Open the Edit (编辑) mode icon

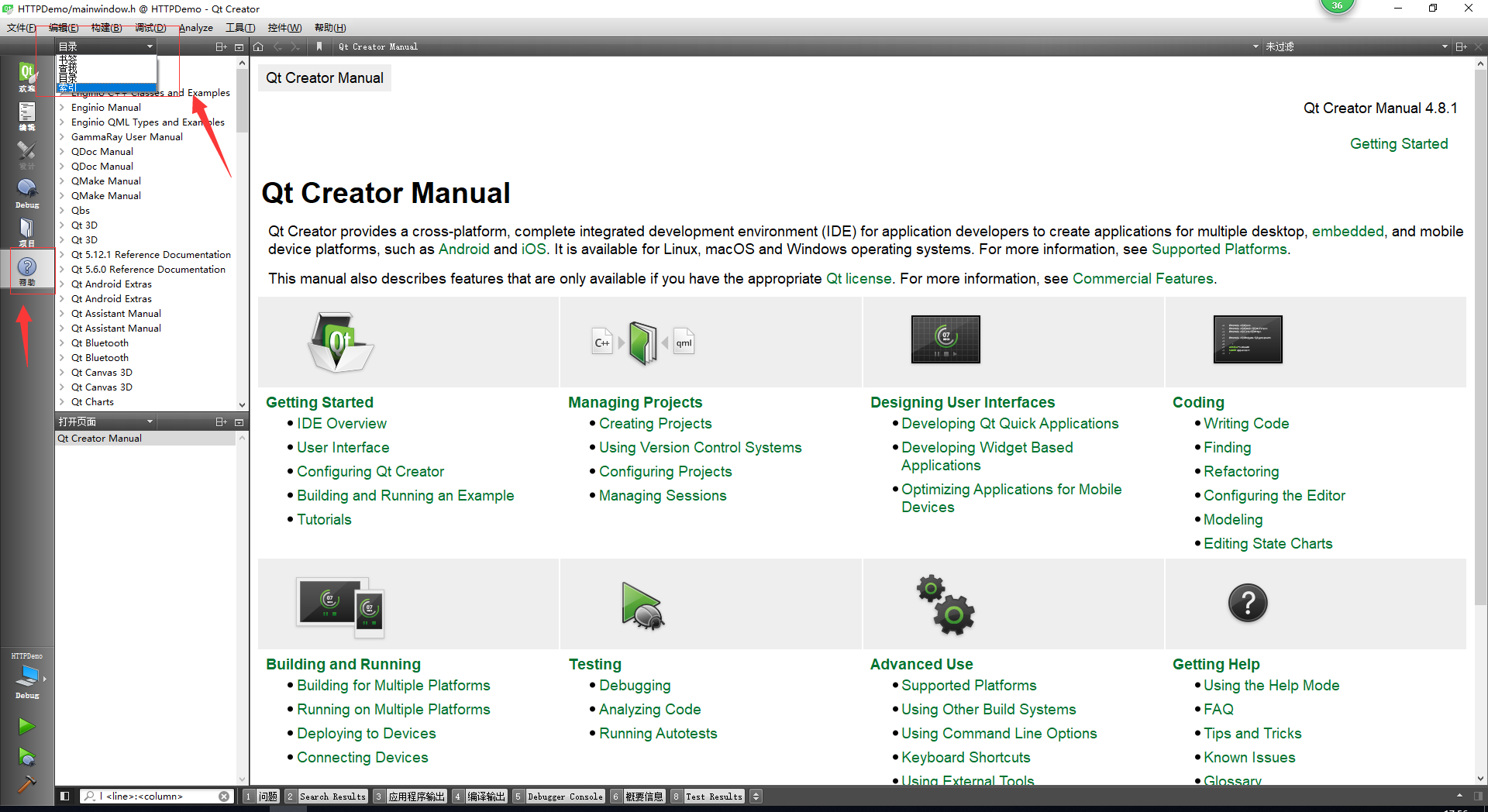(27, 116)
